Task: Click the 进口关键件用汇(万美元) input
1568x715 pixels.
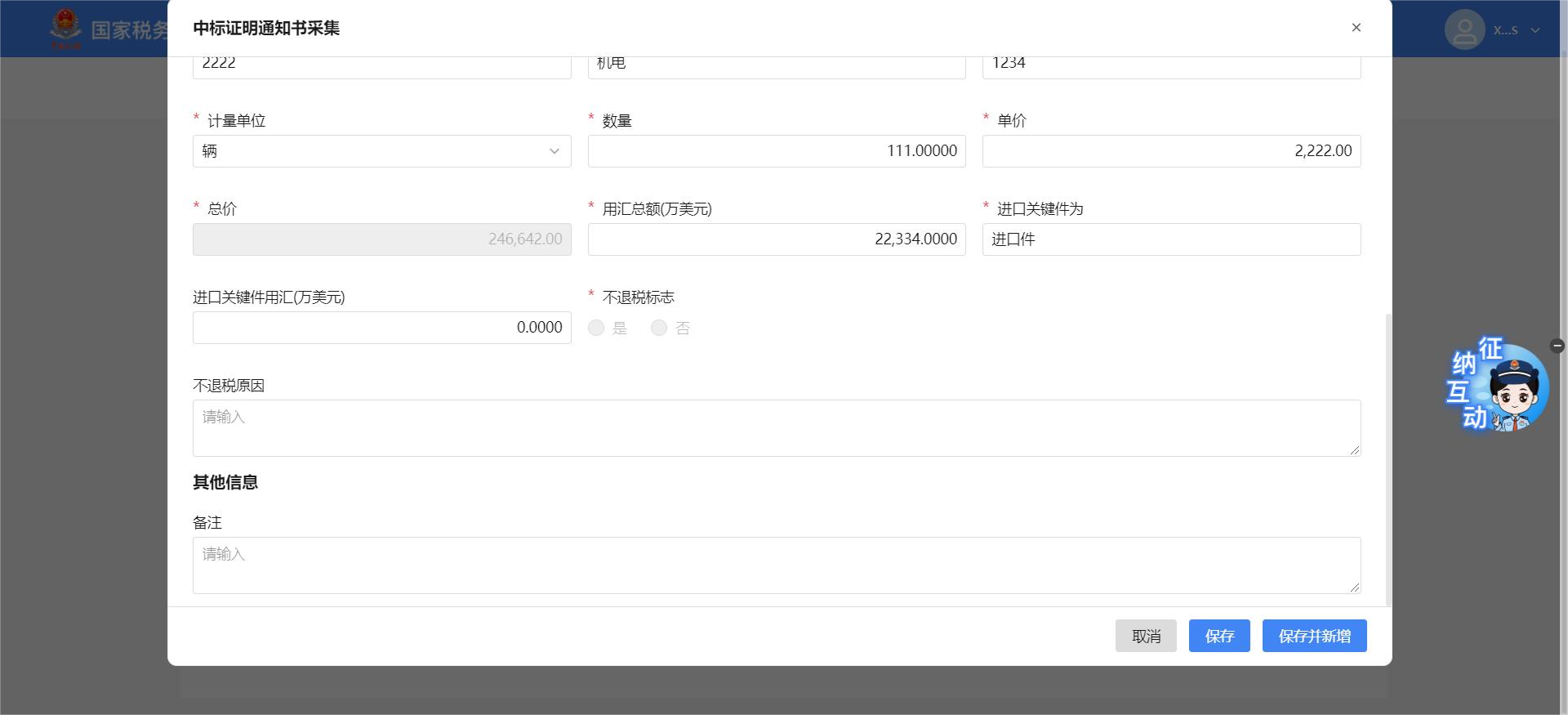Action: pos(381,328)
